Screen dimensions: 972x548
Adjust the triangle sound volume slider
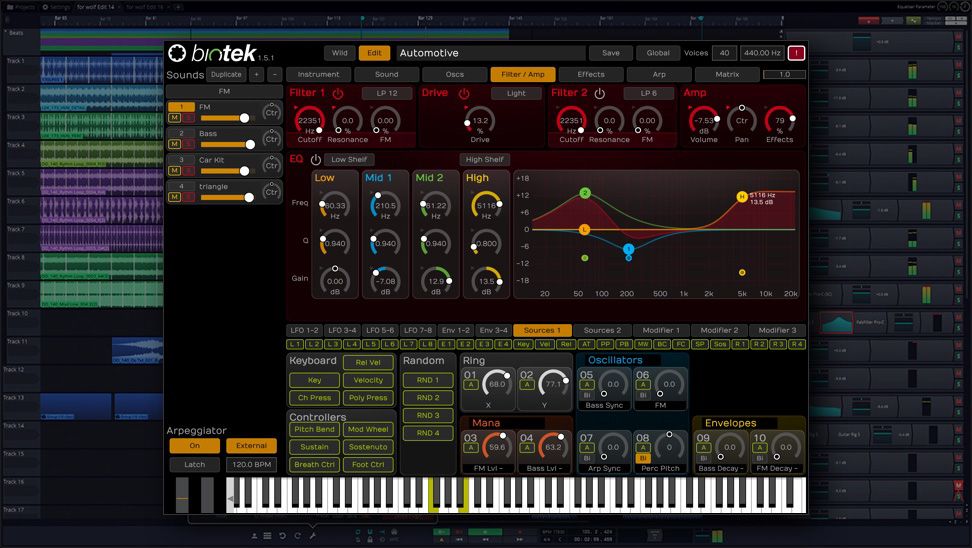[x=226, y=197]
